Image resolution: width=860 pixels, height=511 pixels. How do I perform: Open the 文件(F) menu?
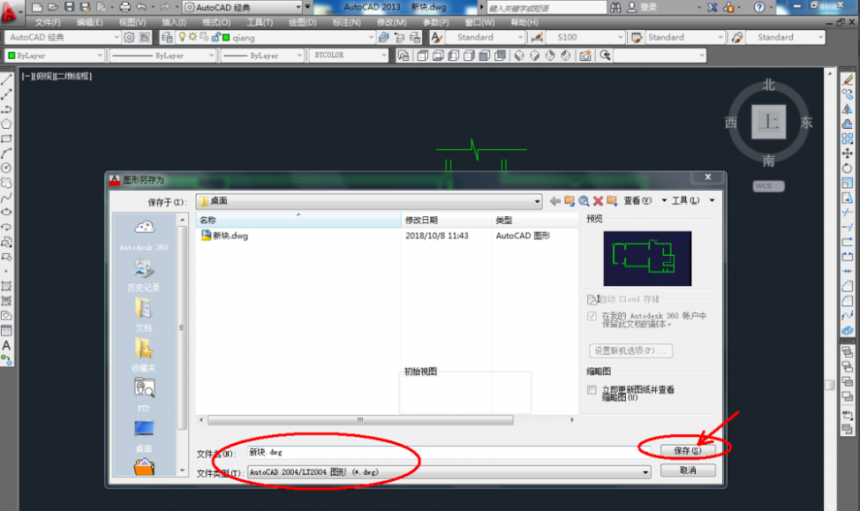(x=48, y=22)
